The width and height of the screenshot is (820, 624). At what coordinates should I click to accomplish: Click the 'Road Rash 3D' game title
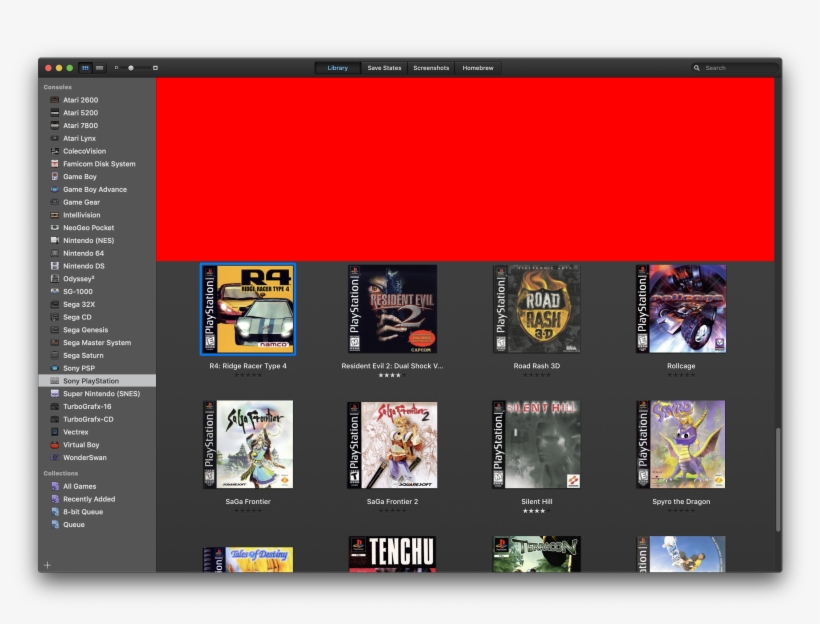point(537,366)
